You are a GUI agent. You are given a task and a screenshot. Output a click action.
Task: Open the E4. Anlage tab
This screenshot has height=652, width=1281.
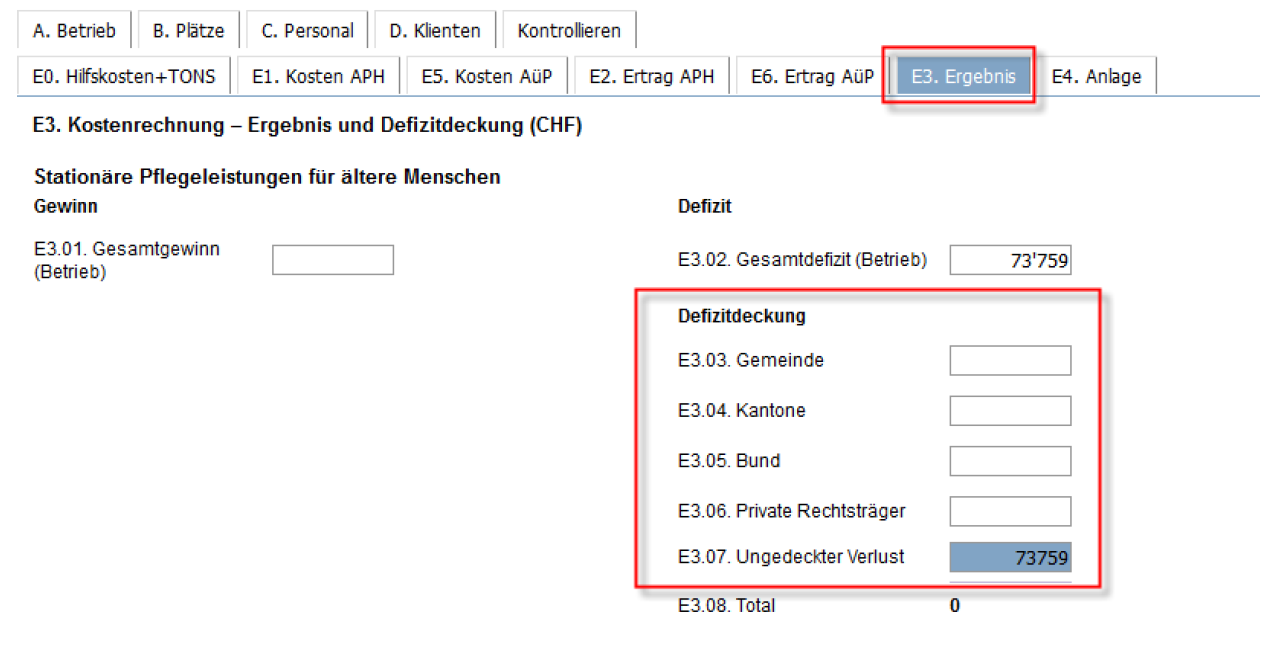[1096, 76]
